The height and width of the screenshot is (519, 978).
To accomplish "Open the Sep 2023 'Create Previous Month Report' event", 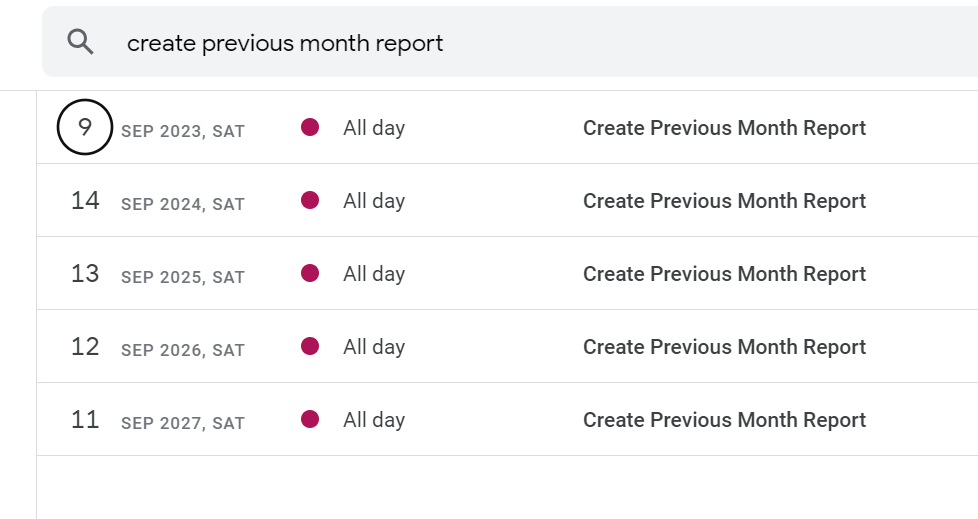I will click(724, 128).
